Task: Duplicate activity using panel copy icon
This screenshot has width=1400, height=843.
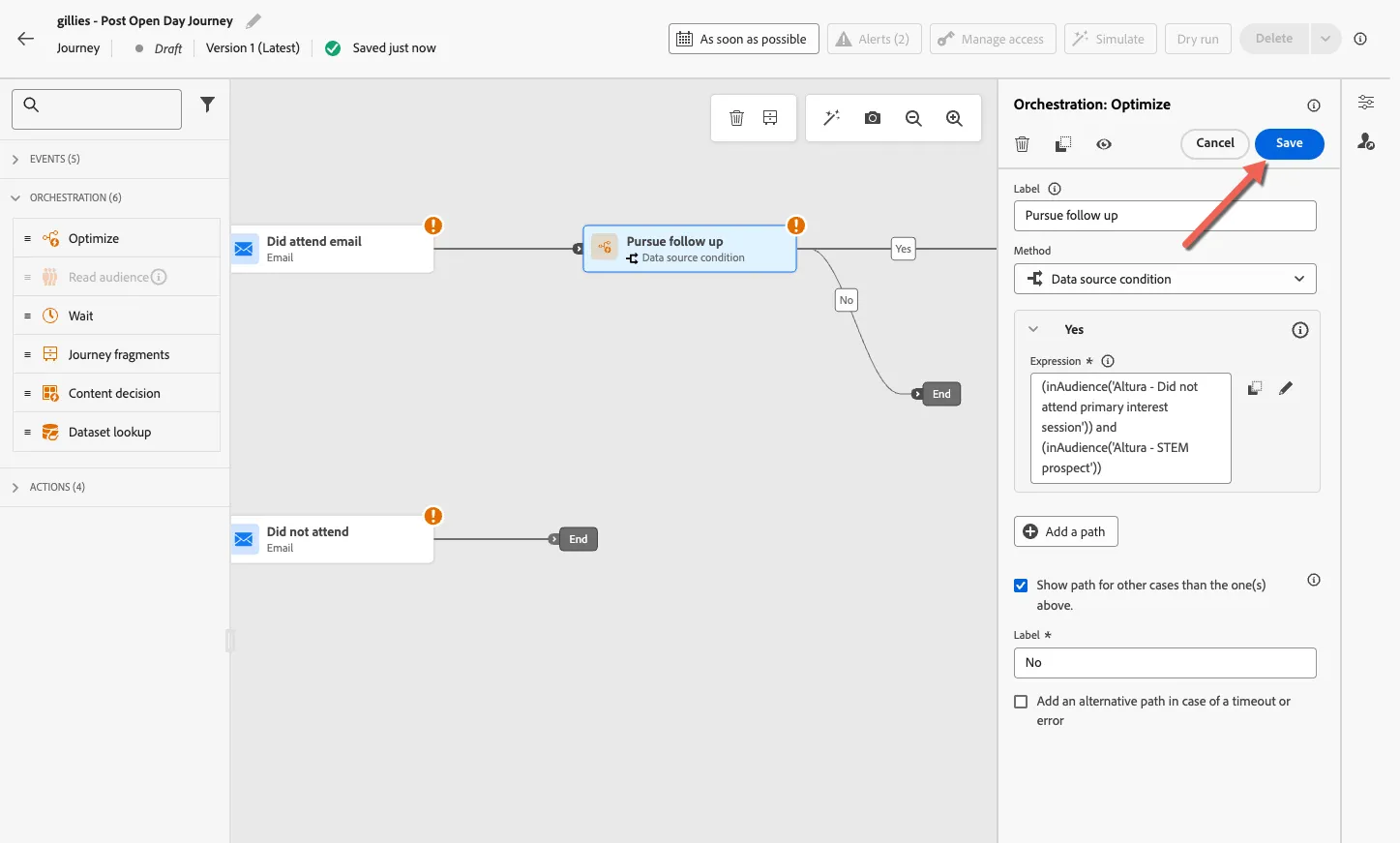Action: point(1062,144)
